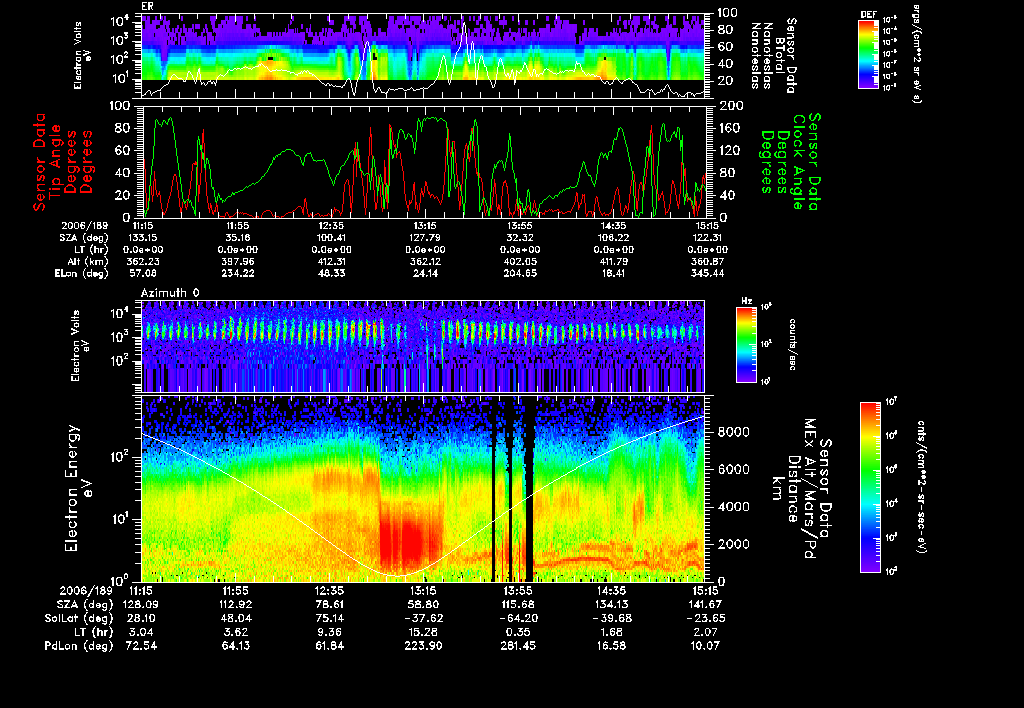
Task: Click the Azimuth 0 spectrogram panel
Action: click(x=423, y=346)
